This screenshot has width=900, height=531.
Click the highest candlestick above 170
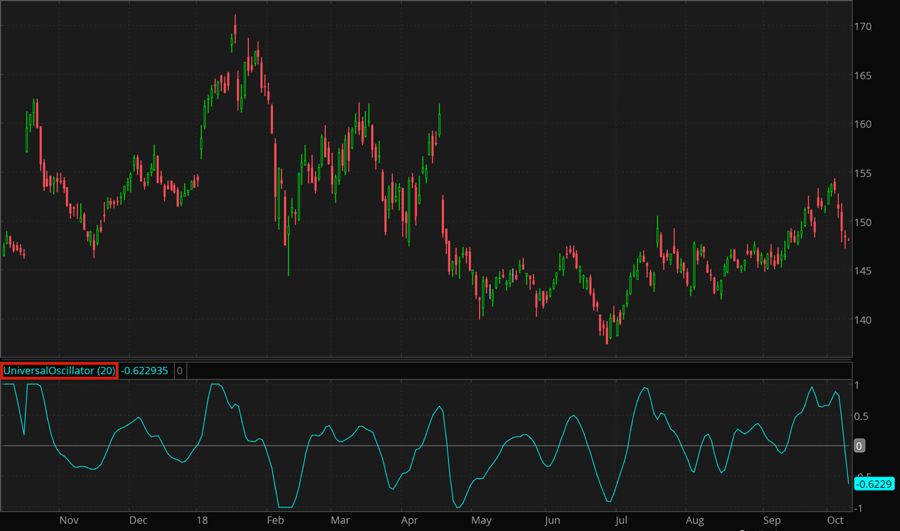coord(234,32)
